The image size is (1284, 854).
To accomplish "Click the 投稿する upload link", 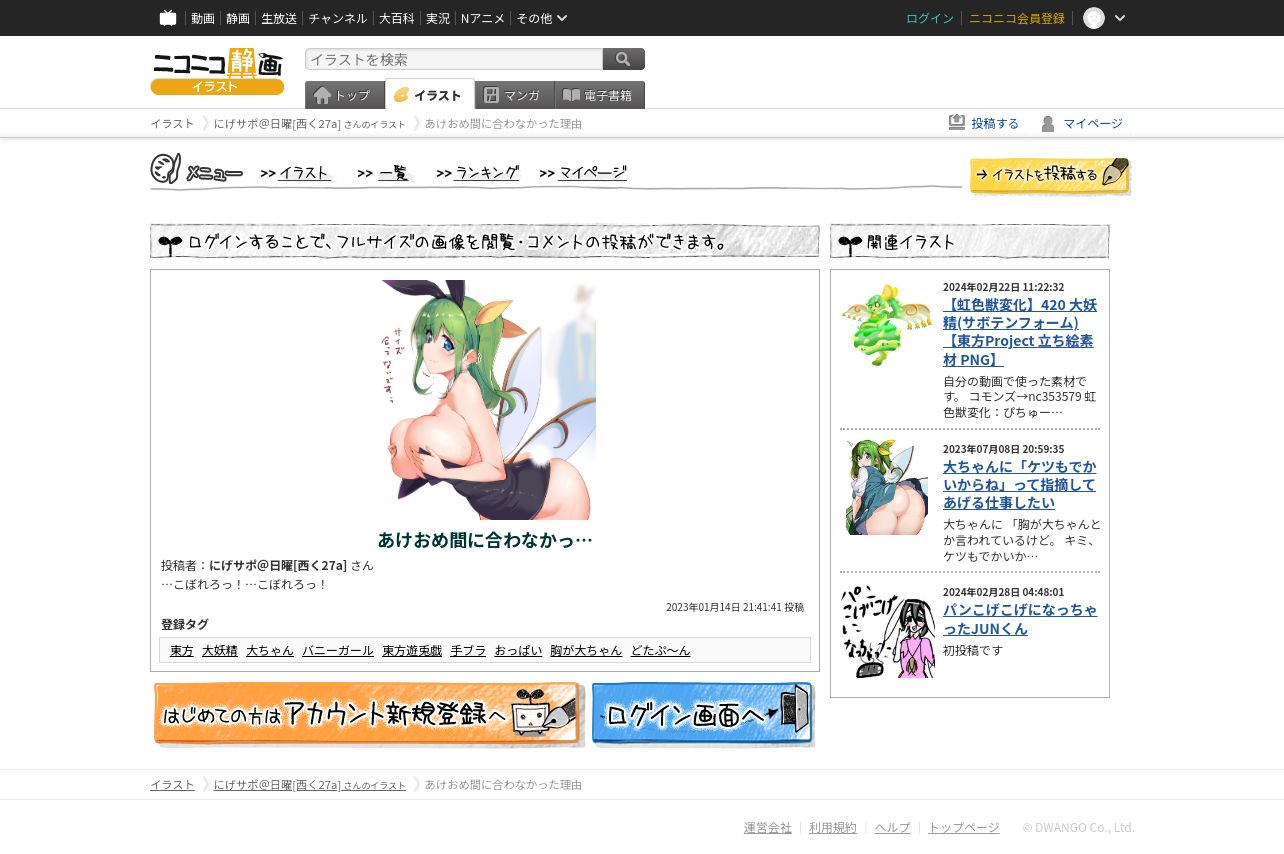I will point(984,123).
